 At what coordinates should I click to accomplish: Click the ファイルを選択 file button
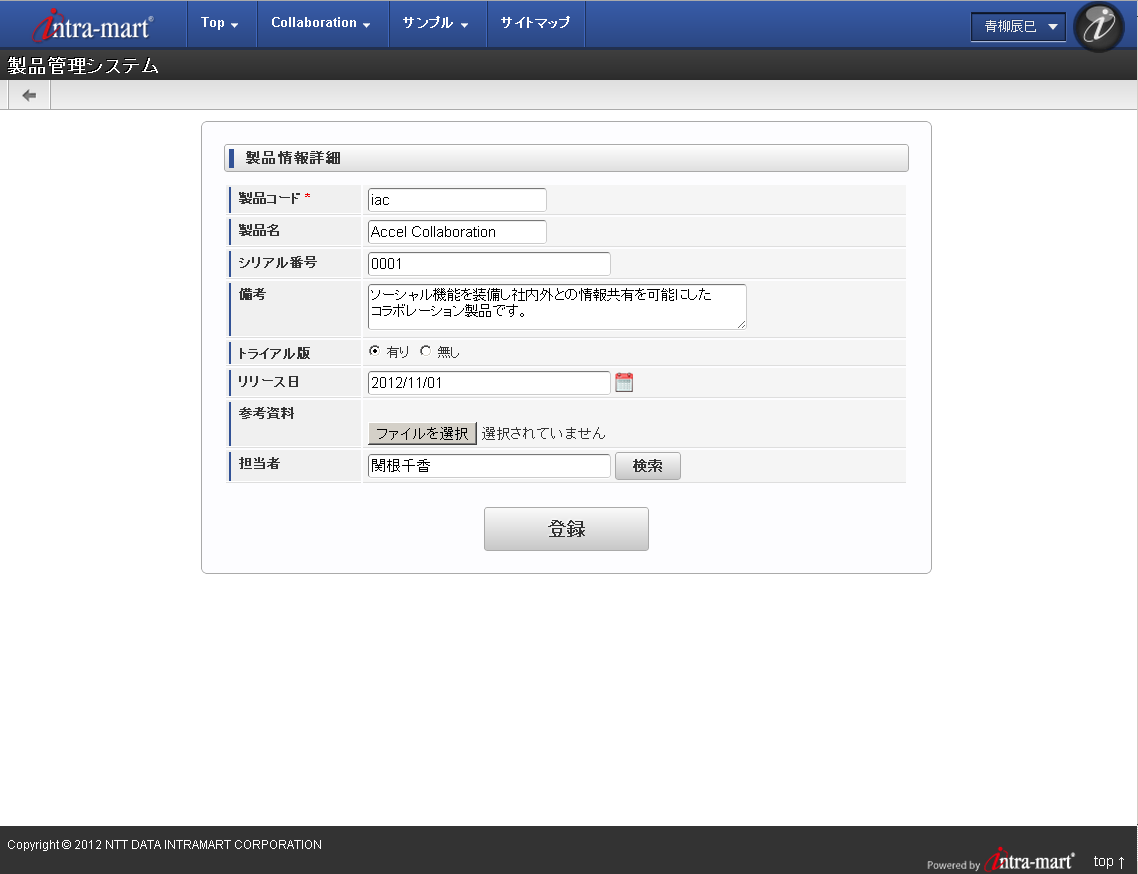tap(422, 433)
